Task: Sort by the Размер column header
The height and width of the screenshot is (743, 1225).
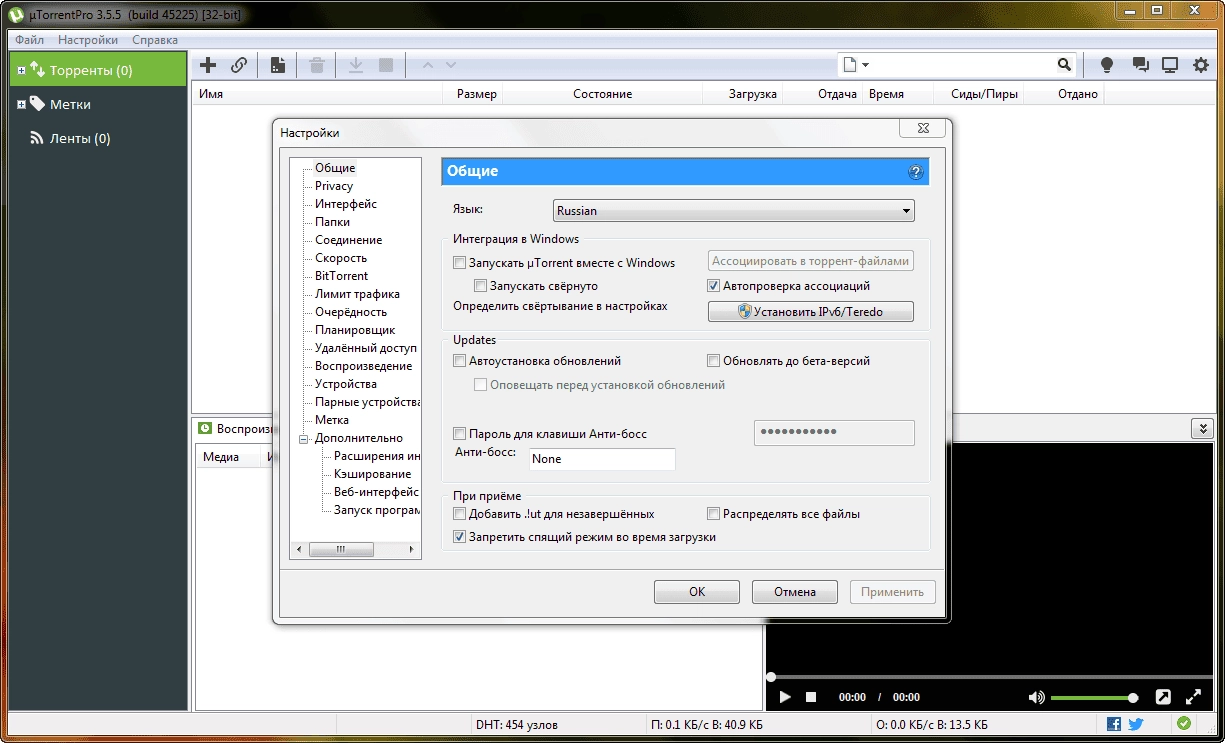Action: pyautogui.click(x=476, y=94)
